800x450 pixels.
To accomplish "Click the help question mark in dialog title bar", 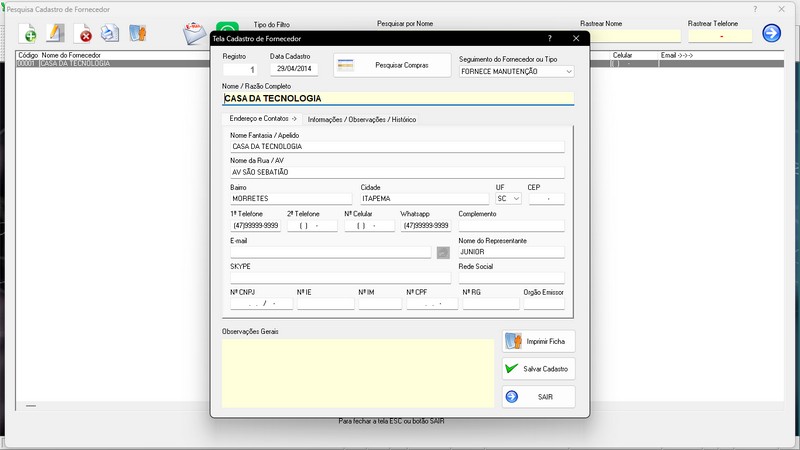I will [x=549, y=38].
